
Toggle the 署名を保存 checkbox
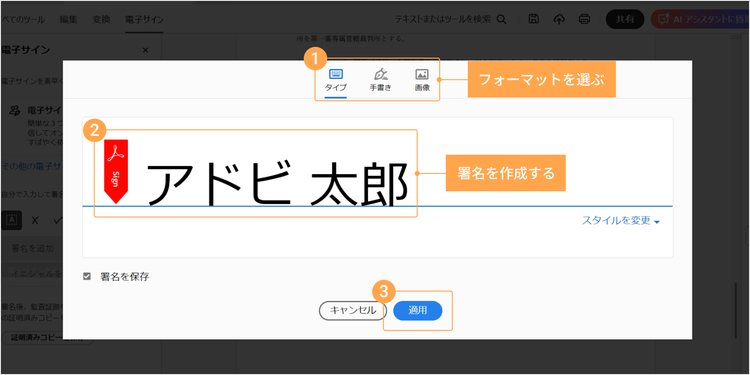[87, 276]
